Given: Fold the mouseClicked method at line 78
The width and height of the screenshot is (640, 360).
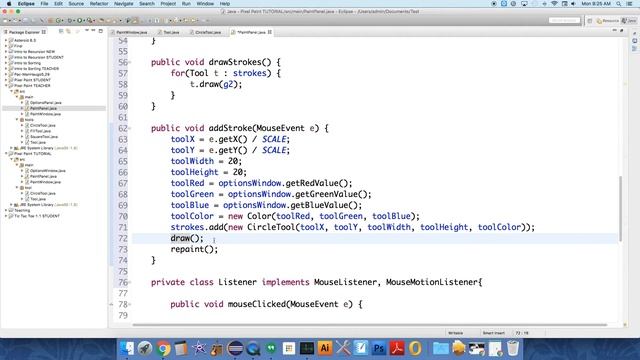Looking at the screenshot, I should click(x=130, y=304).
